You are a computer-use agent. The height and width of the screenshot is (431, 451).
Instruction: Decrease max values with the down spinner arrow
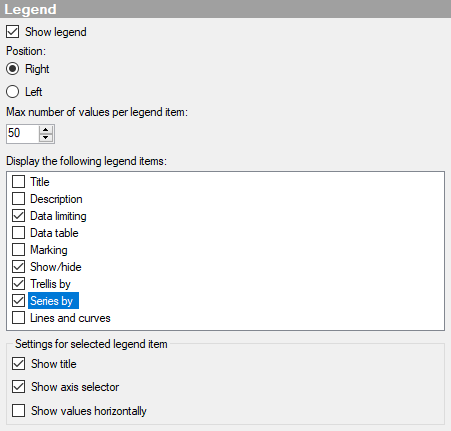pyautogui.click(x=46, y=138)
